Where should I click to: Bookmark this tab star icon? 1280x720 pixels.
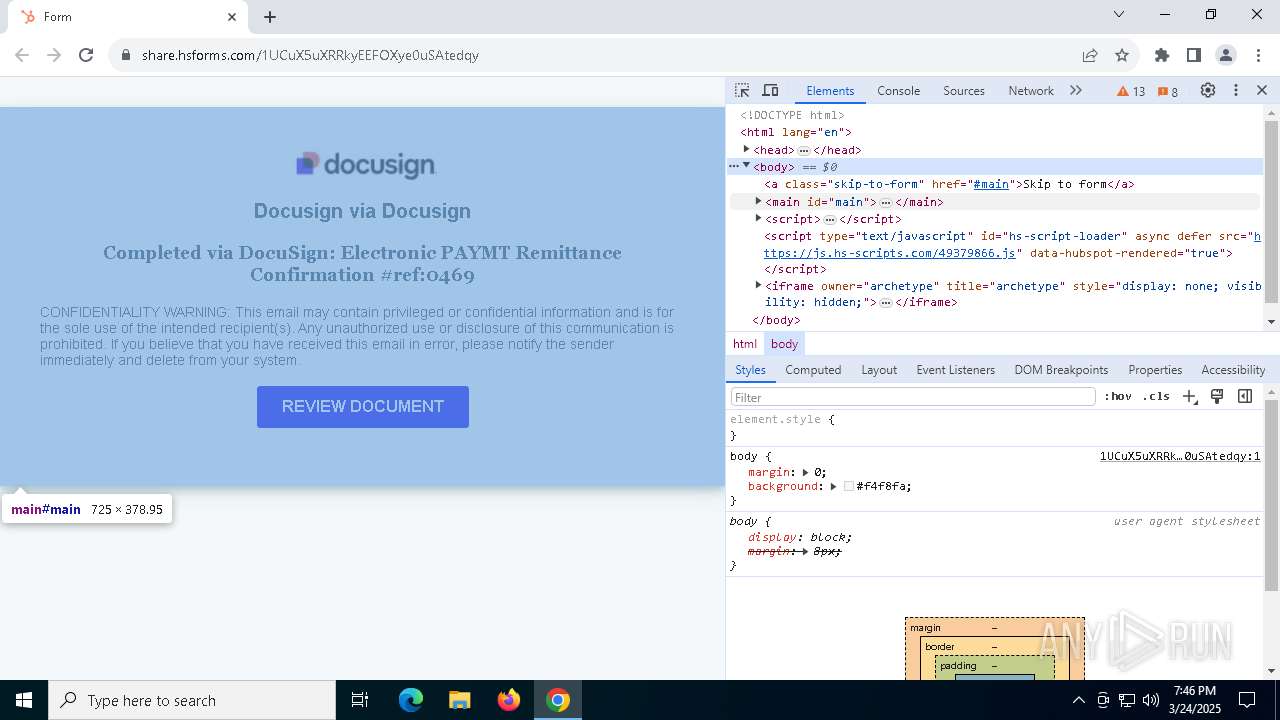[1122, 55]
